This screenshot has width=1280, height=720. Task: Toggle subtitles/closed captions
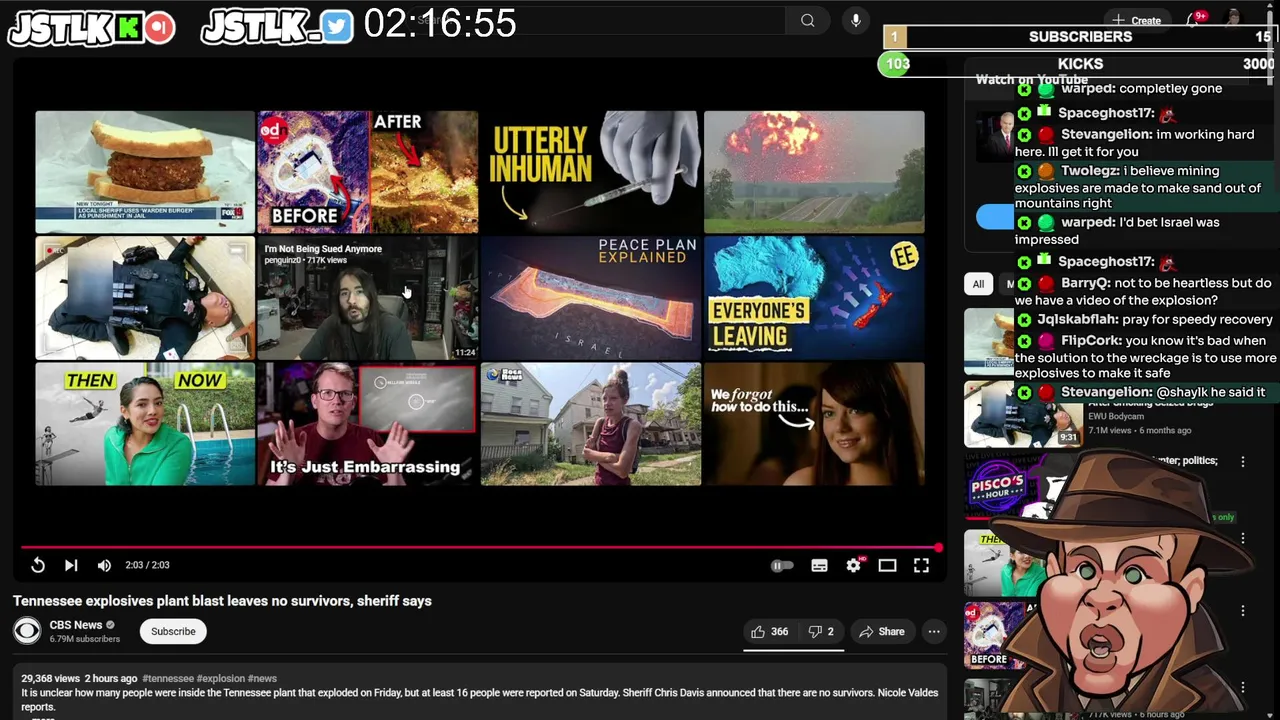pos(819,565)
